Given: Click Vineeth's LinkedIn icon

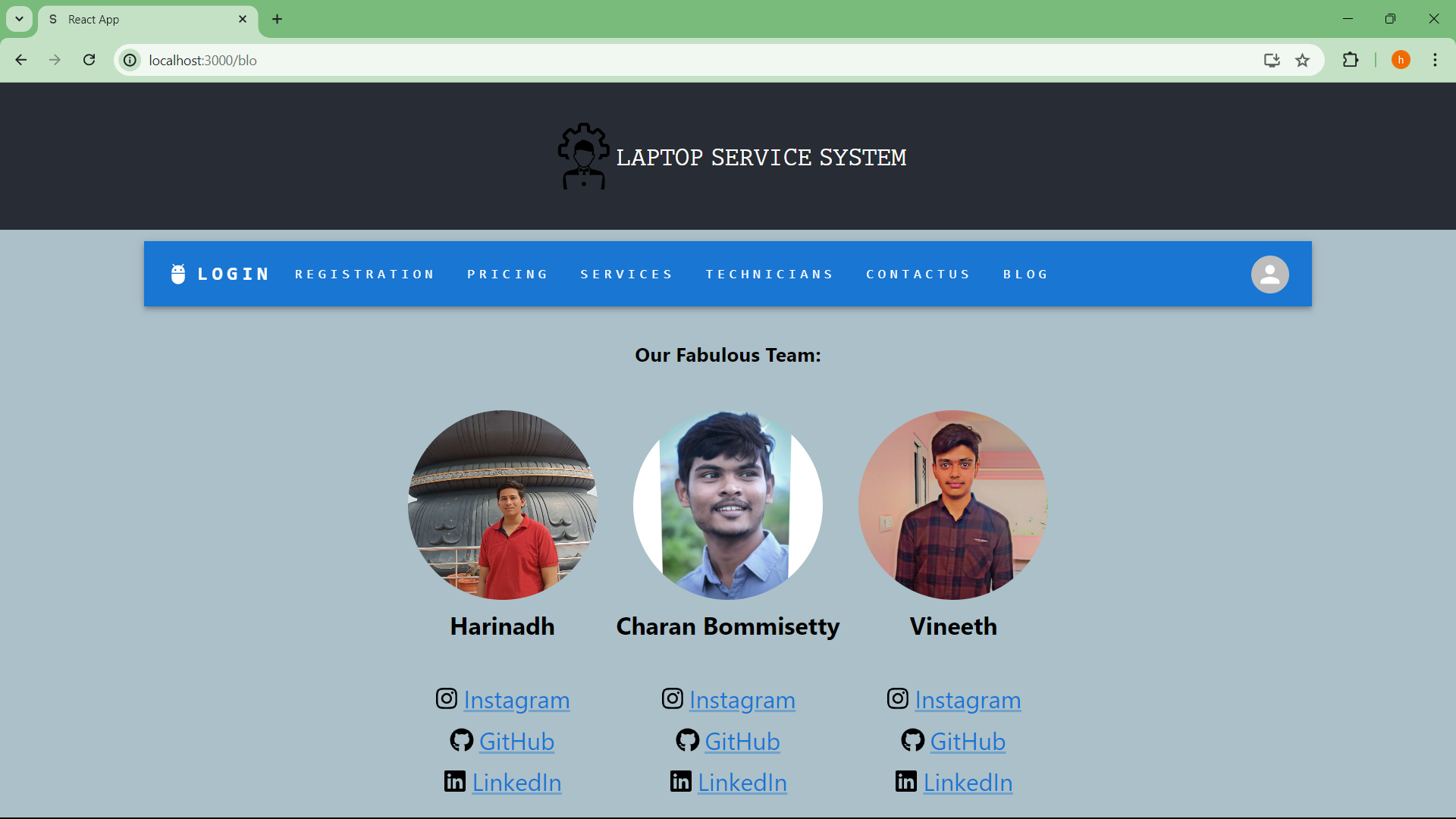Looking at the screenshot, I should coord(906,781).
